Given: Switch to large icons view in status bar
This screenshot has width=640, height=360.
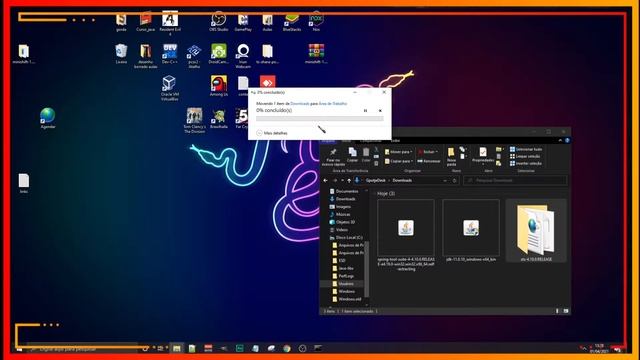Looking at the screenshot, I should (566, 311).
